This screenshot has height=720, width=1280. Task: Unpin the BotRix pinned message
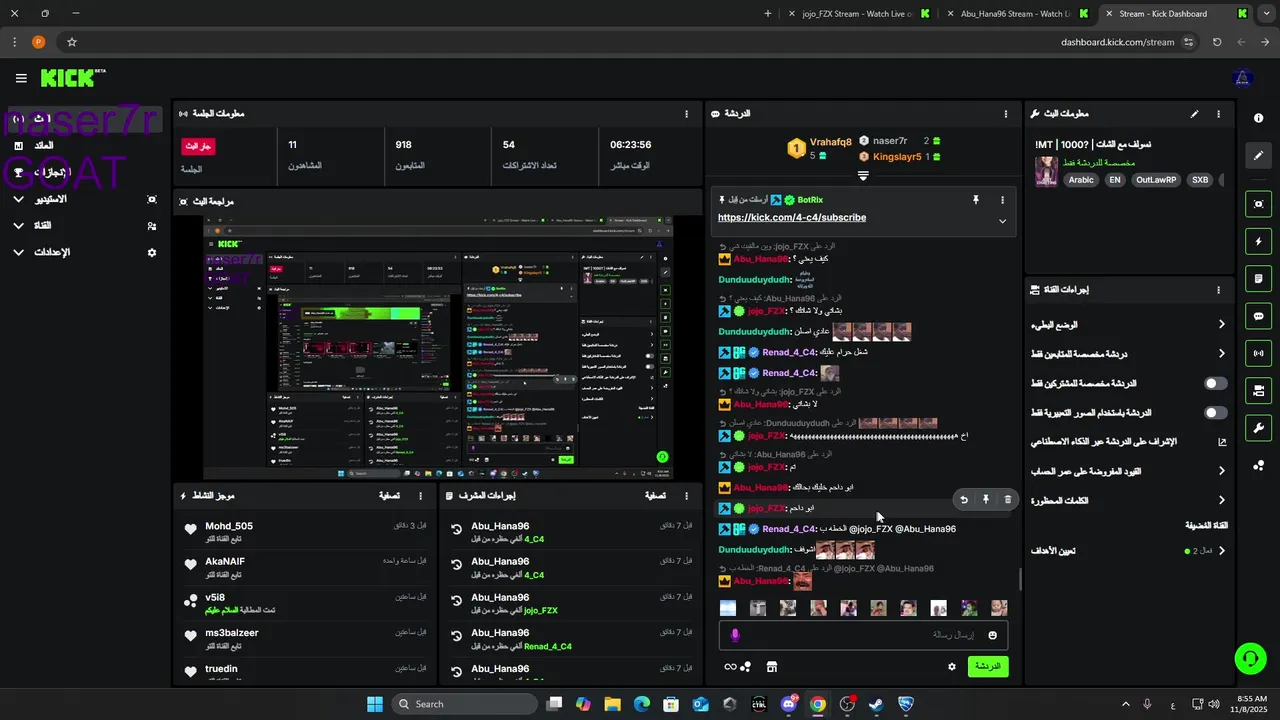tap(976, 200)
